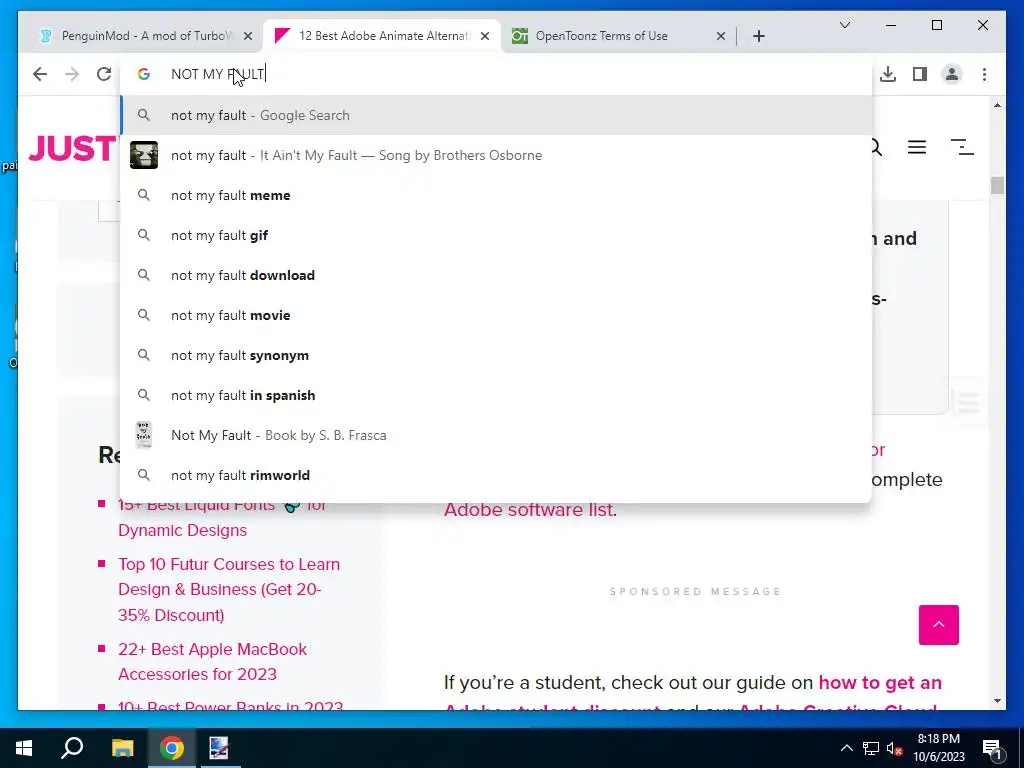The height and width of the screenshot is (768, 1024).
Task: Switch to the 12 Best Adobe Animate tab
Action: [x=382, y=36]
